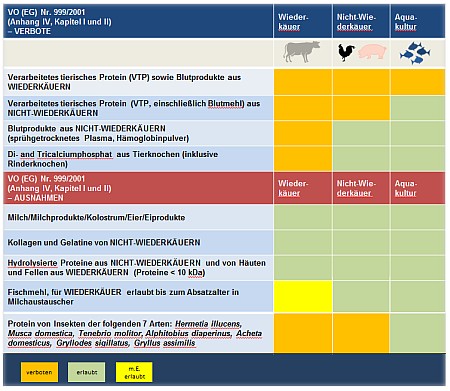
Task: Click 'Milch/Milchprodukte/Kolostrum/Eier/Eiprodukte' row text
Action: click(96, 218)
